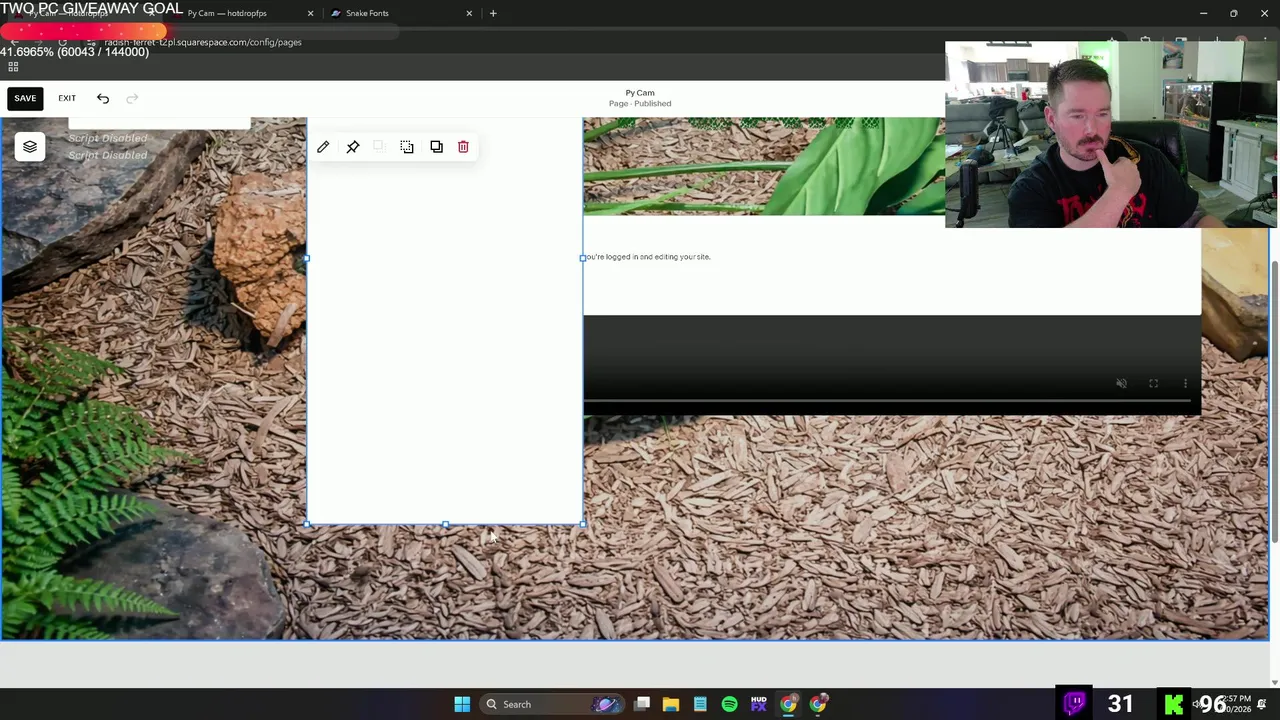The width and height of the screenshot is (1280, 720).
Task: Open the second Chrome profile taskbar icon
Action: [x=818, y=704]
